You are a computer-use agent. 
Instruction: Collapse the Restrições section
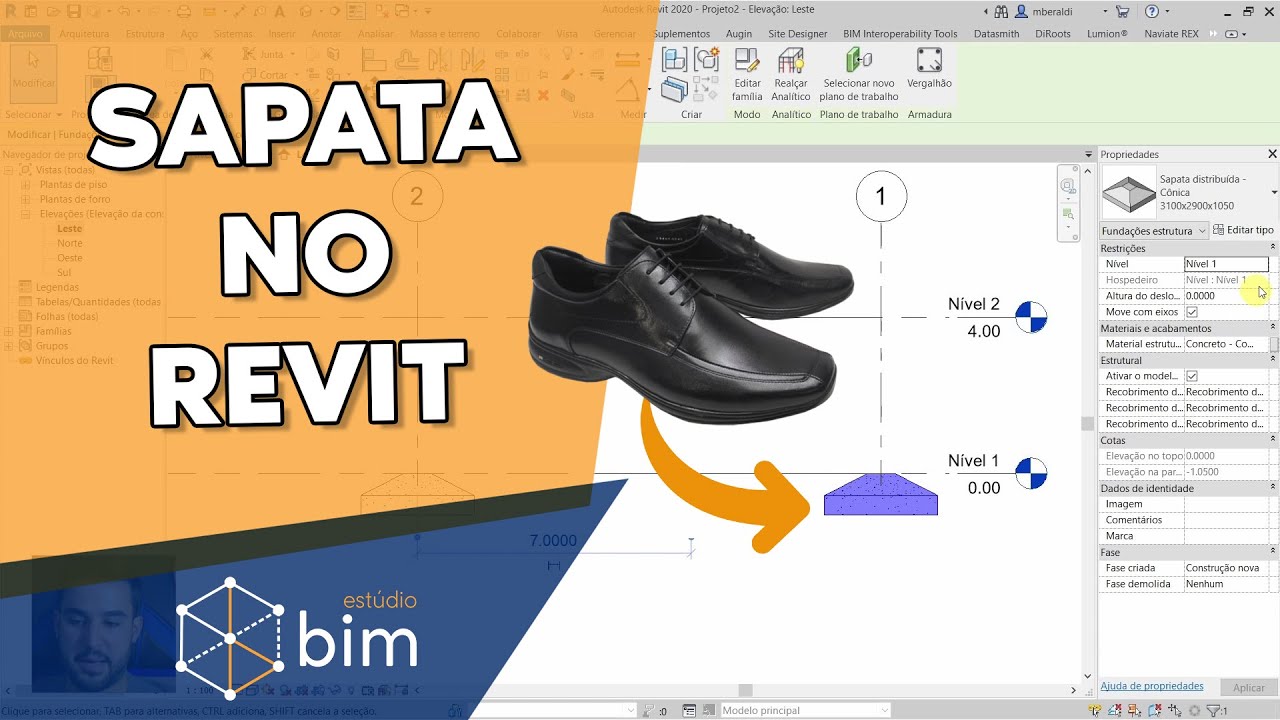click(1273, 248)
